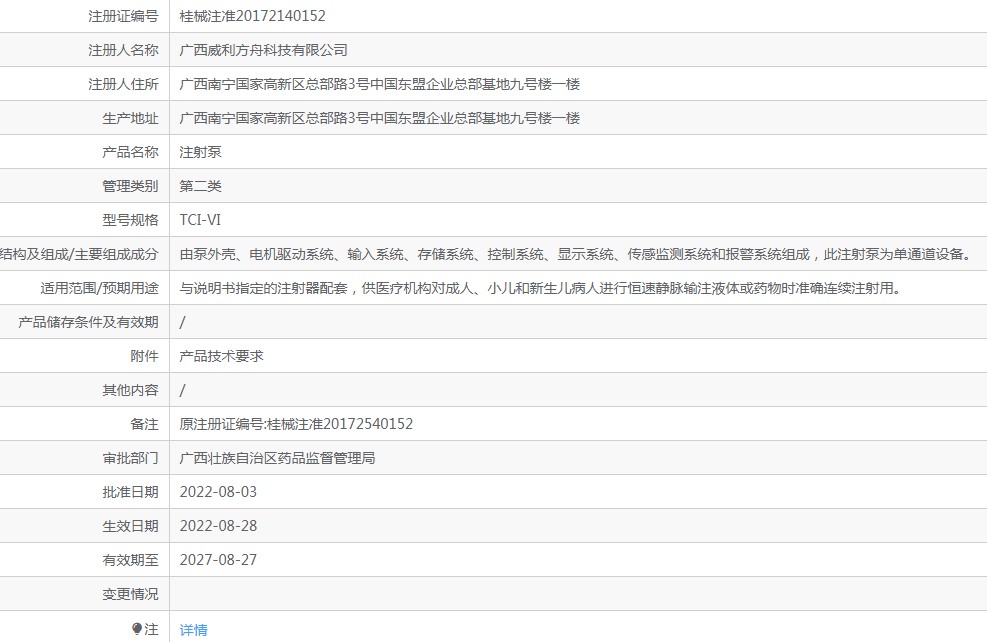Click the 变更情况 label

130,594
